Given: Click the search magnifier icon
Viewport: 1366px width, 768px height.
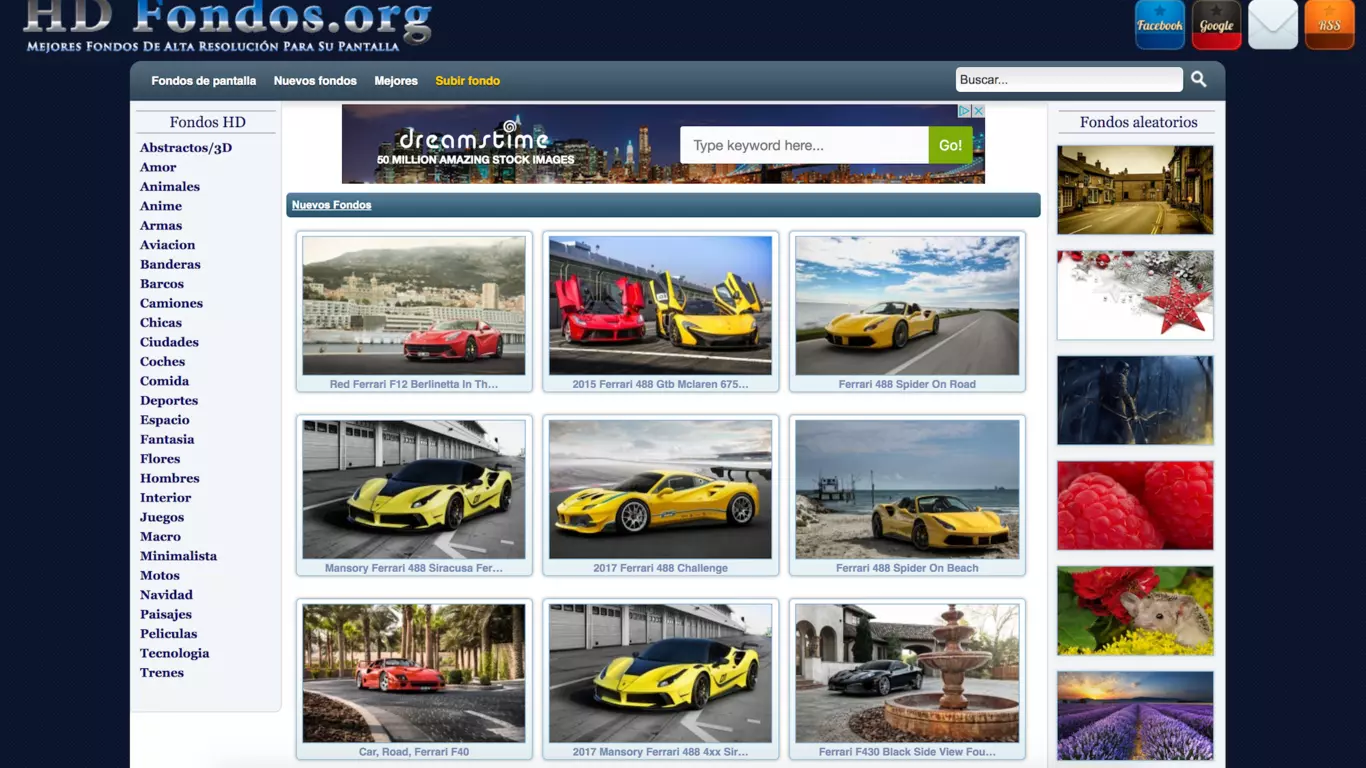Looking at the screenshot, I should 1198,80.
